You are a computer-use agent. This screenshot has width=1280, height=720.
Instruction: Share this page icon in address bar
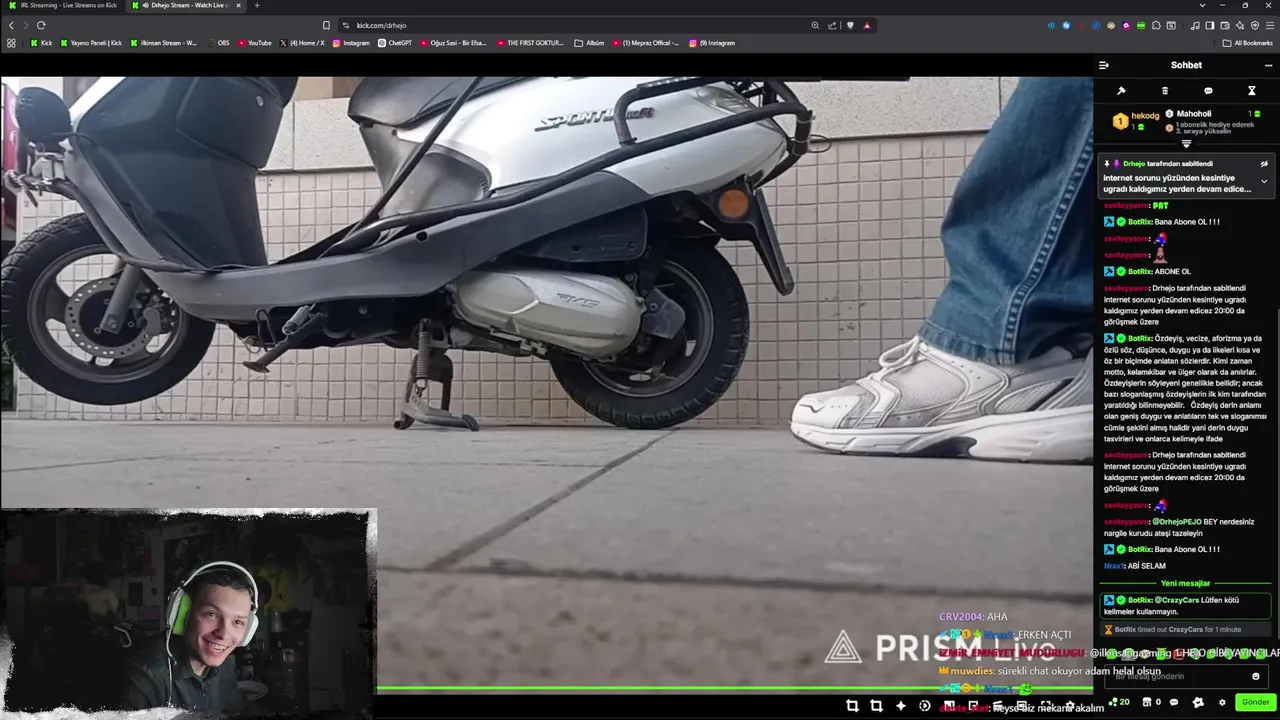pyautogui.click(x=832, y=25)
